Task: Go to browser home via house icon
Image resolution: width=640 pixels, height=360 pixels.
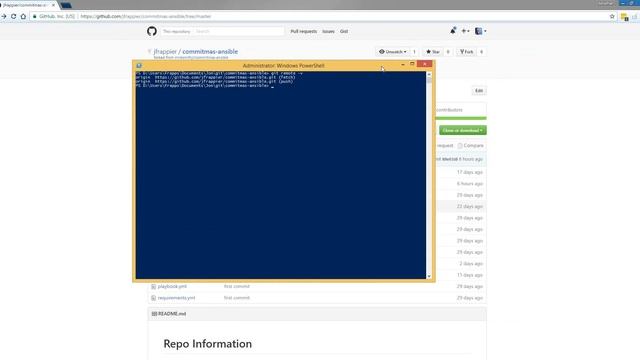Action: click(x=23, y=16)
